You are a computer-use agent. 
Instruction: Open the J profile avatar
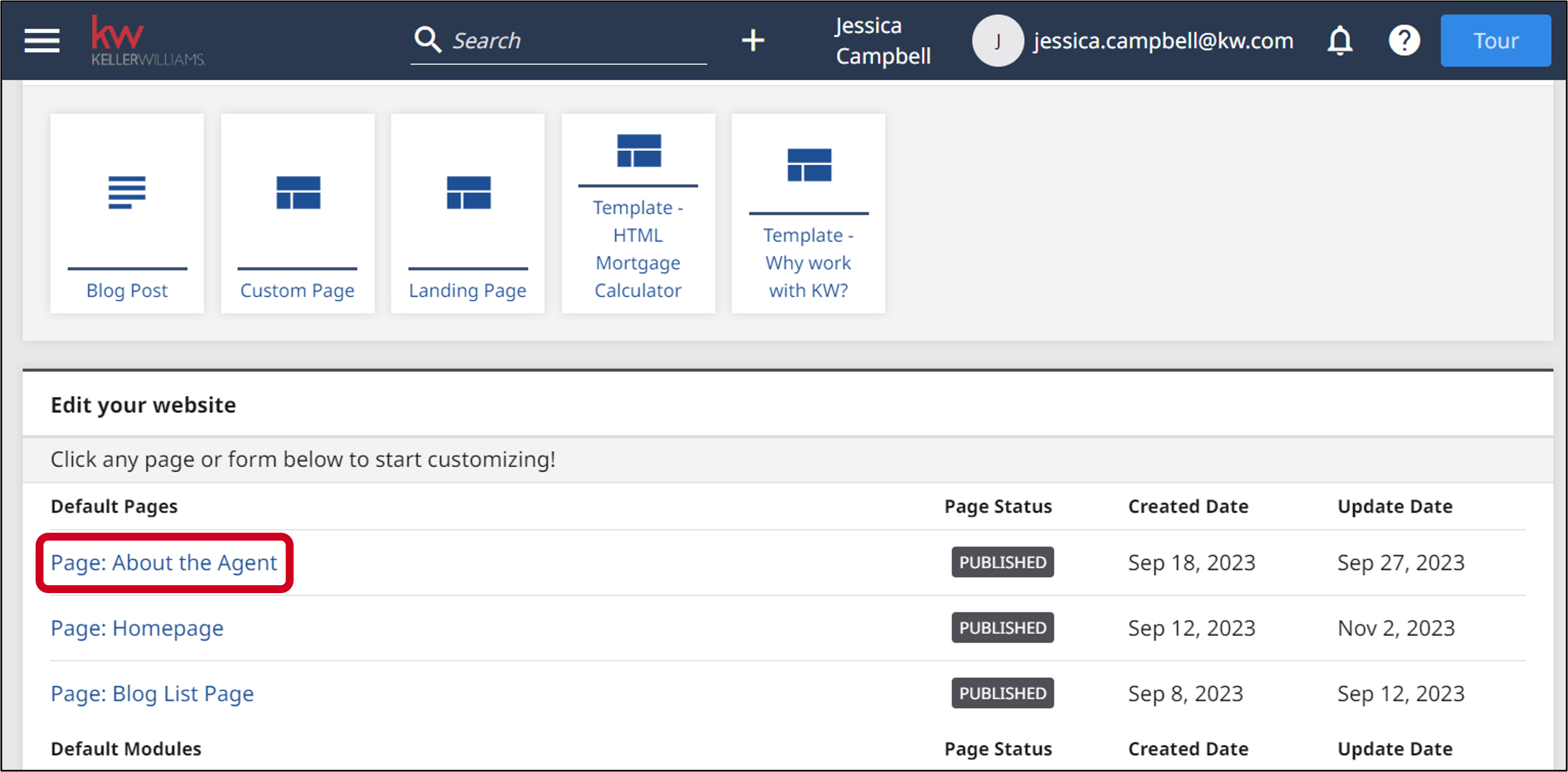(x=997, y=41)
